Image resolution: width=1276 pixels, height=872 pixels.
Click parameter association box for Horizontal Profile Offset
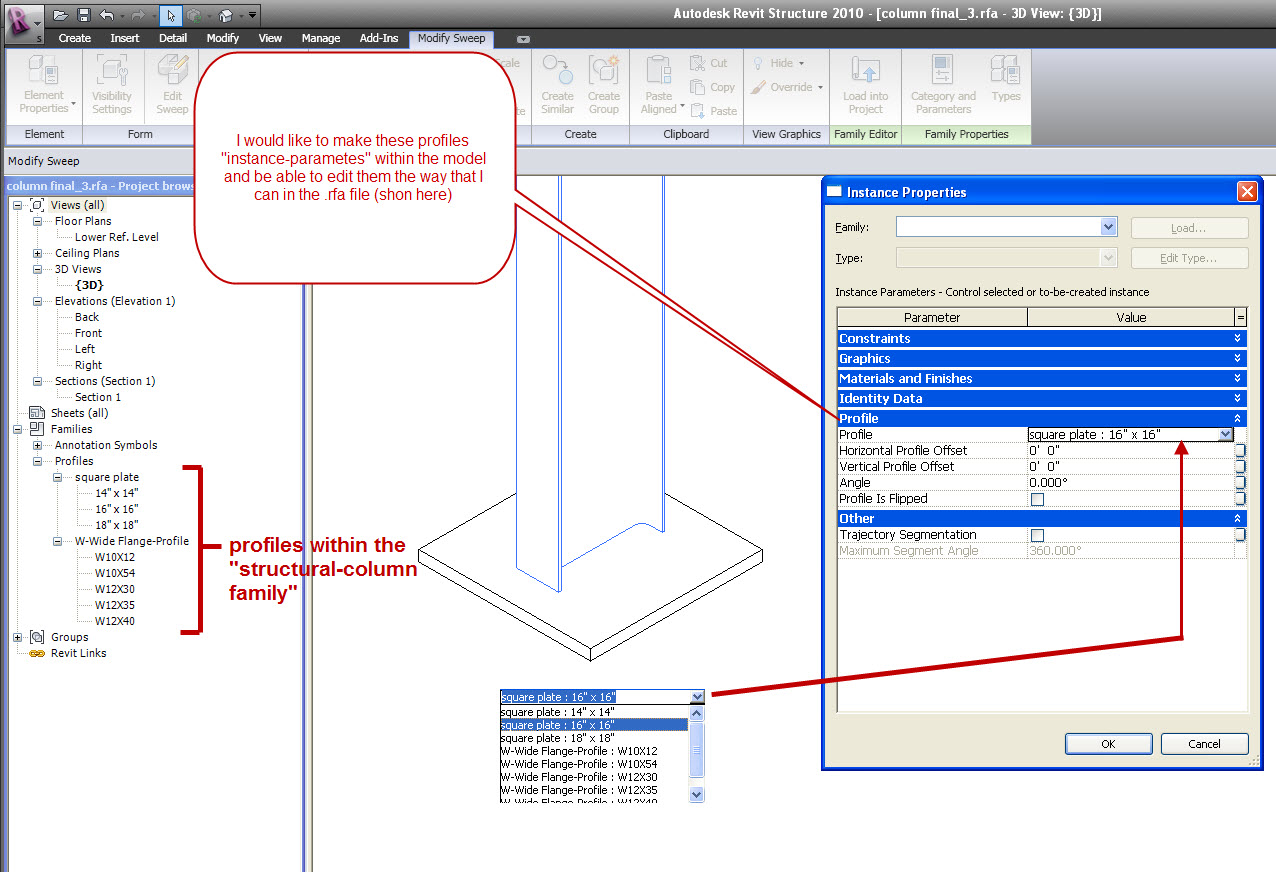pos(1240,451)
